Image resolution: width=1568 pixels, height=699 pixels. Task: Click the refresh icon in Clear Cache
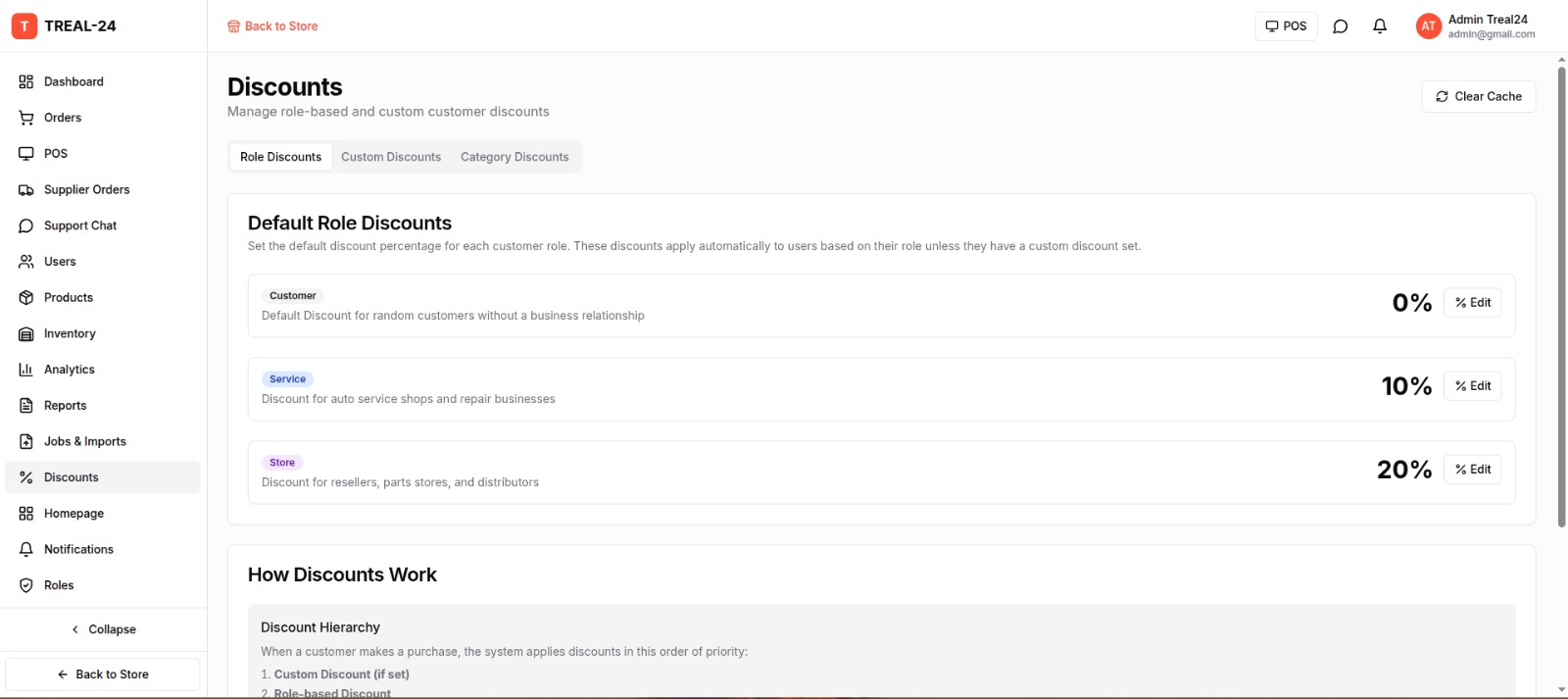point(1442,96)
